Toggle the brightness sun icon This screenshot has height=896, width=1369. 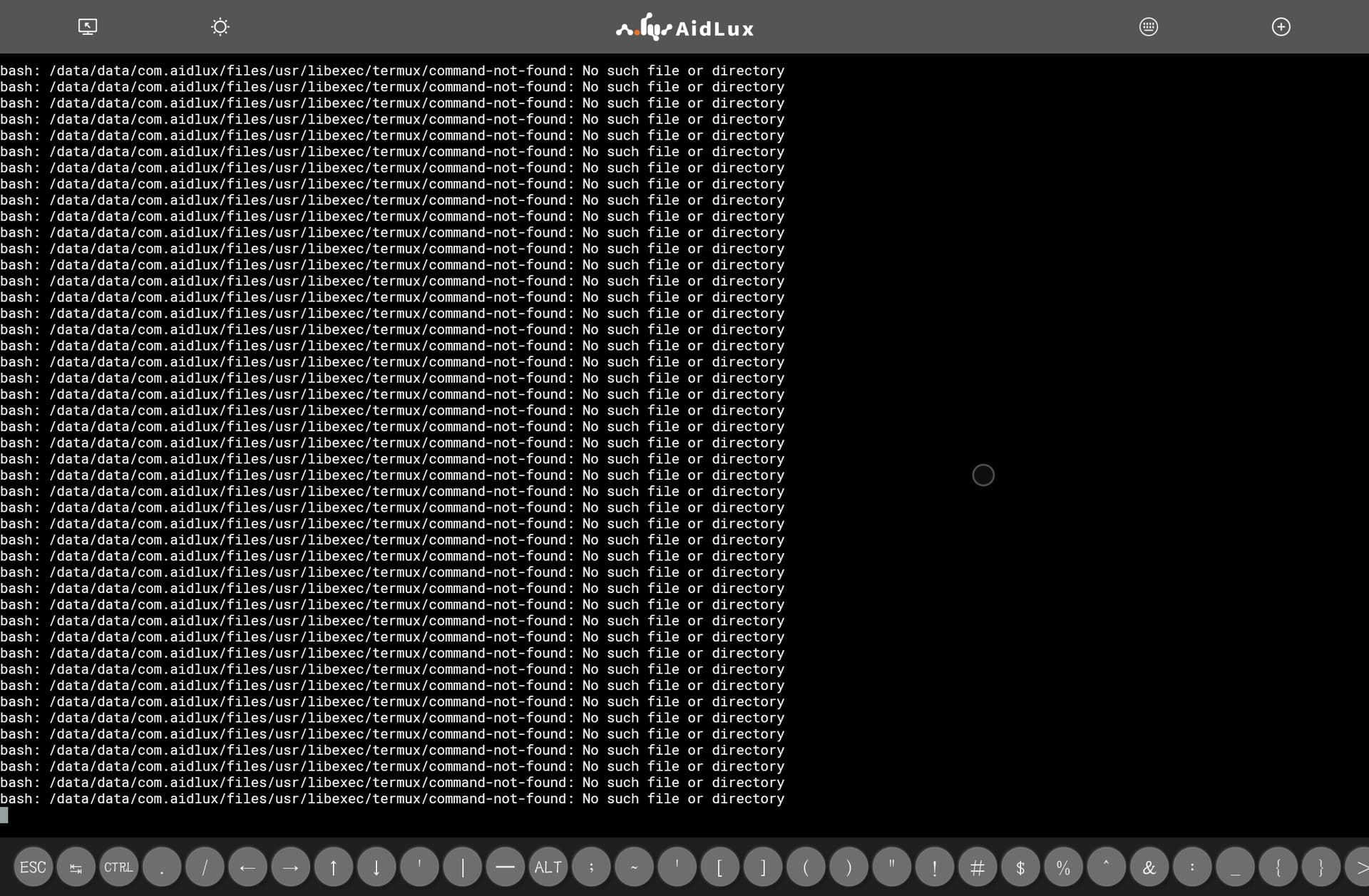tap(220, 27)
